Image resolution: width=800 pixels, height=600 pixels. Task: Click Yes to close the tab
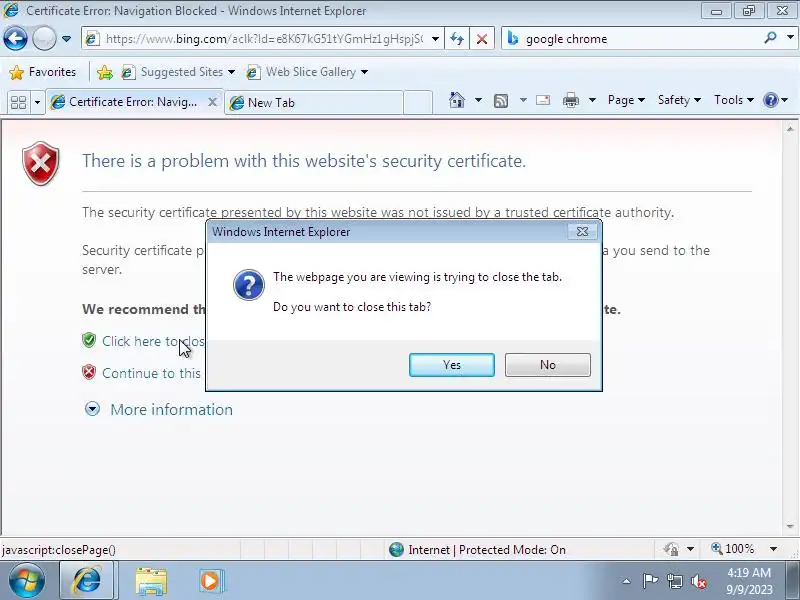point(452,365)
